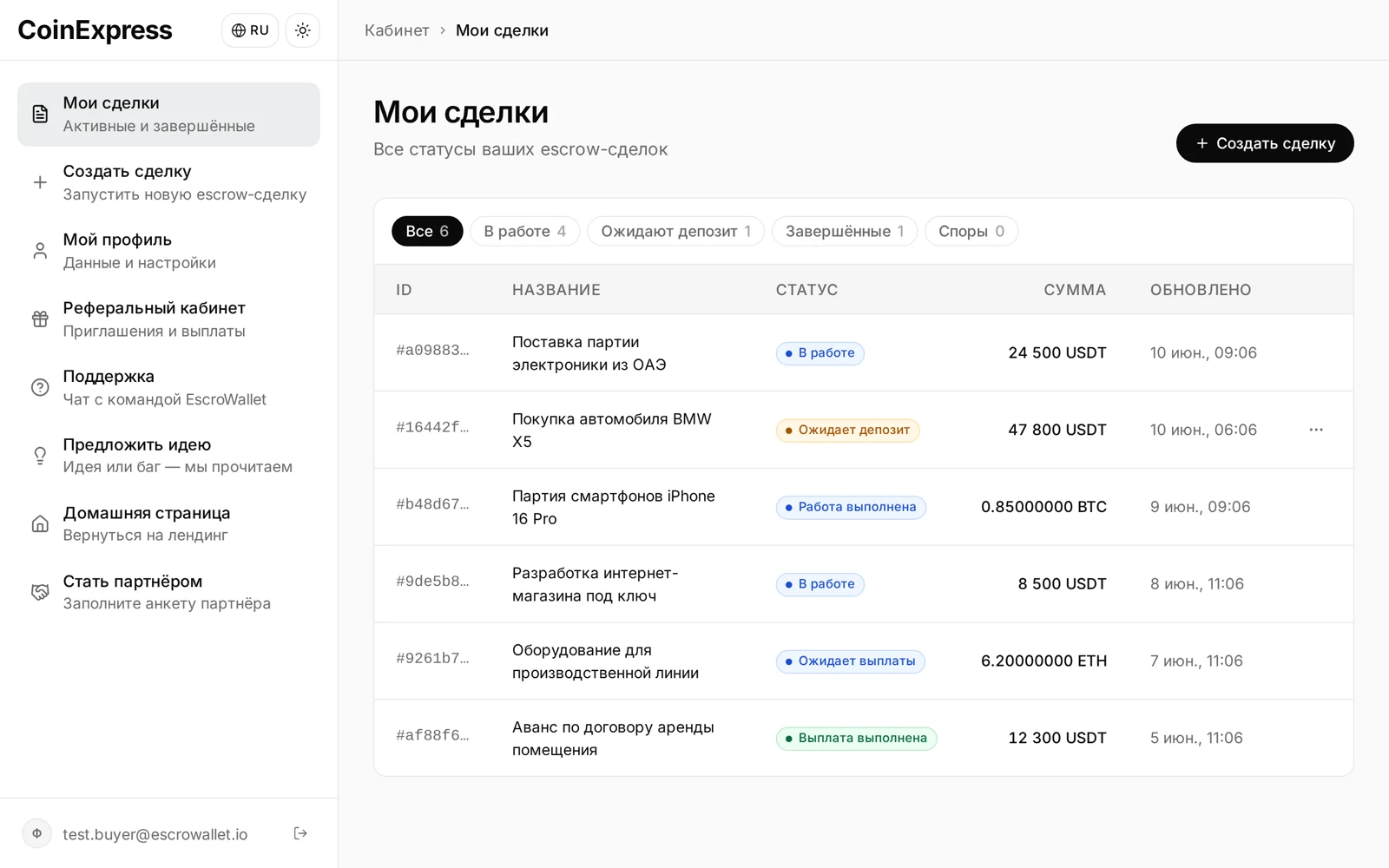
Task: Click the 8 500 USDT amount
Action: pyautogui.click(x=1063, y=584)
